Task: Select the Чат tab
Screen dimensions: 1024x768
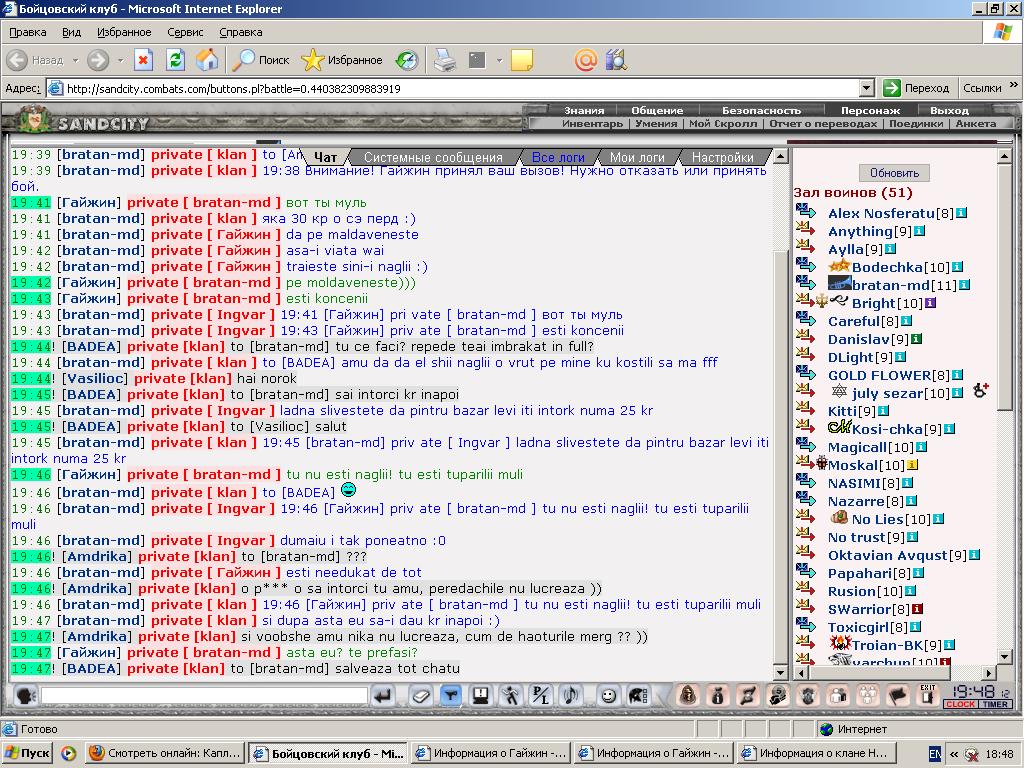Action: (325, 157)
